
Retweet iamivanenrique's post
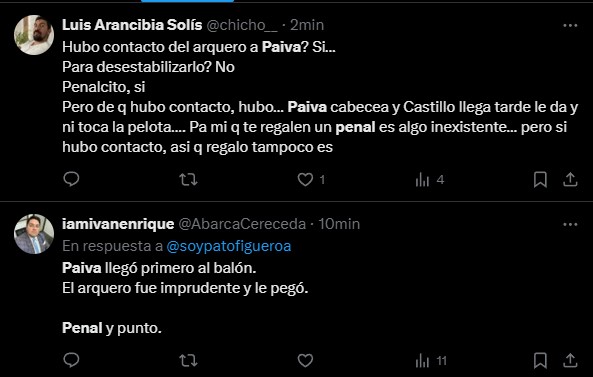coord(188,361)
